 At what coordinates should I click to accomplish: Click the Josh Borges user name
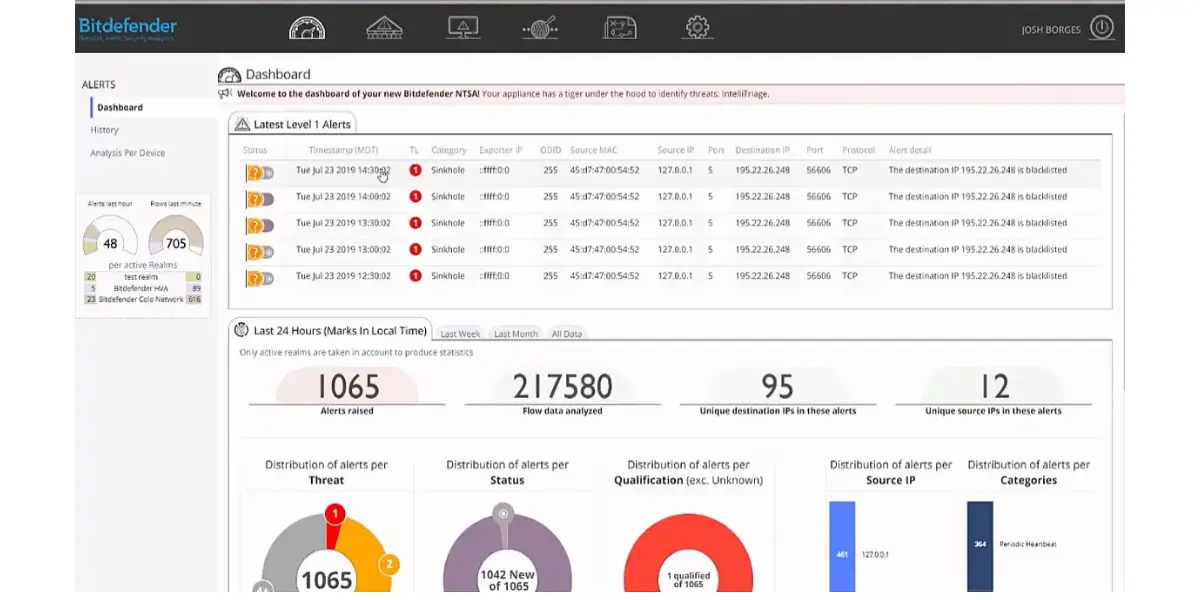(x=1051, y=30)
